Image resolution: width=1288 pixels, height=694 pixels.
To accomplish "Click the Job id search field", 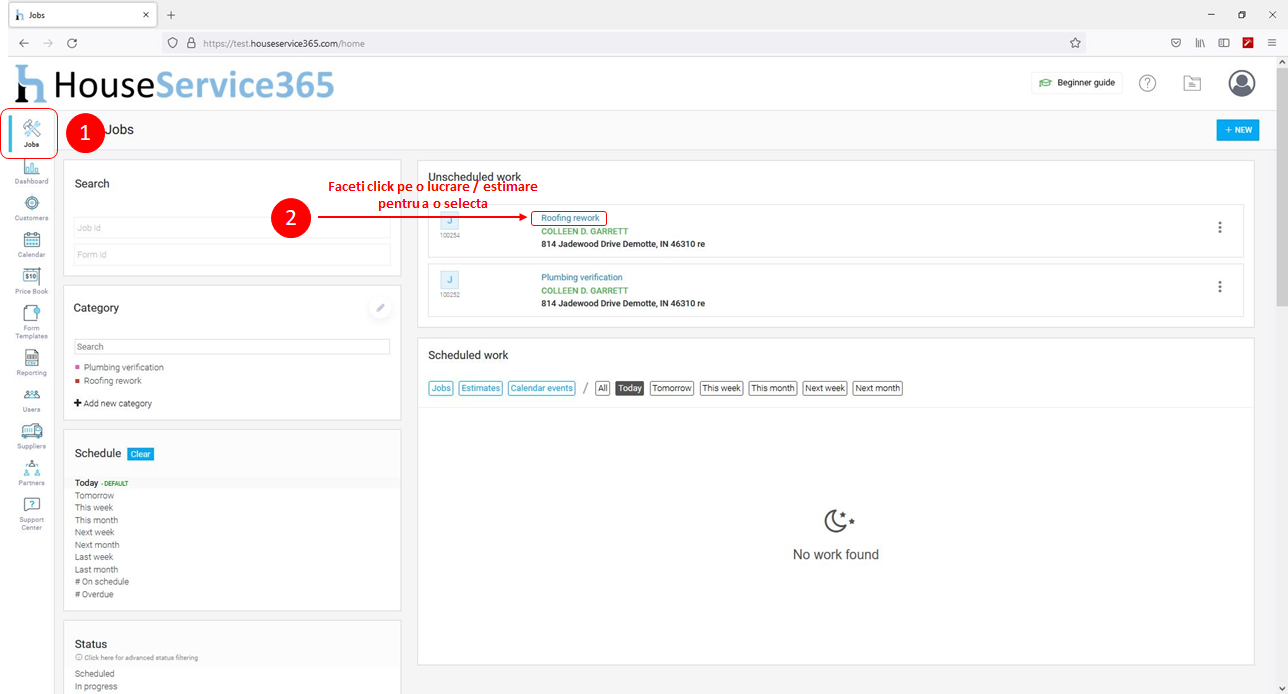I will pos(232,228).
